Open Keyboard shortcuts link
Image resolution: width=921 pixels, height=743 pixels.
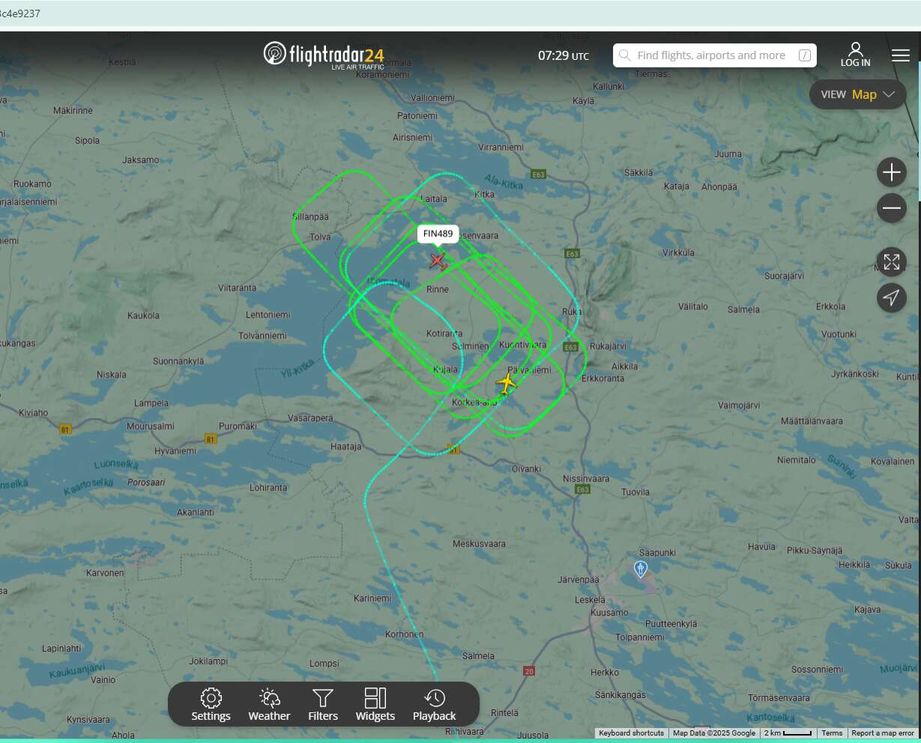point(631,733)
